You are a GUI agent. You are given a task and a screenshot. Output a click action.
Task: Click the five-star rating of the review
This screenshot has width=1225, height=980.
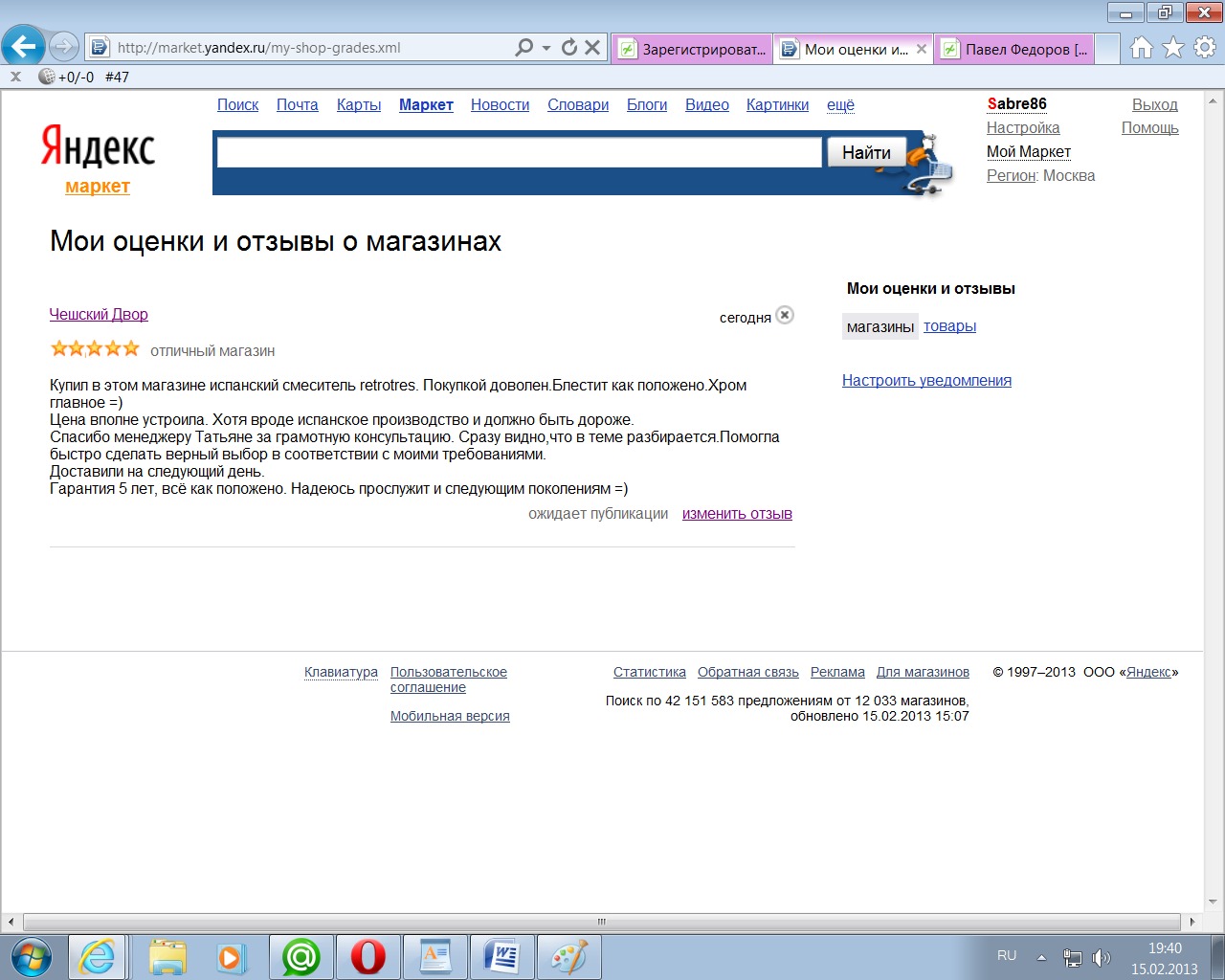pos(95,348)
